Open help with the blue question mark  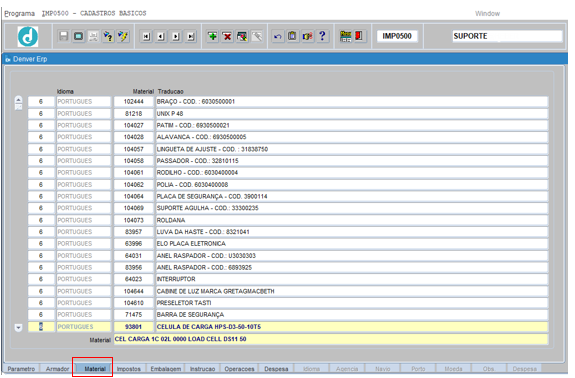coord(322,36)
